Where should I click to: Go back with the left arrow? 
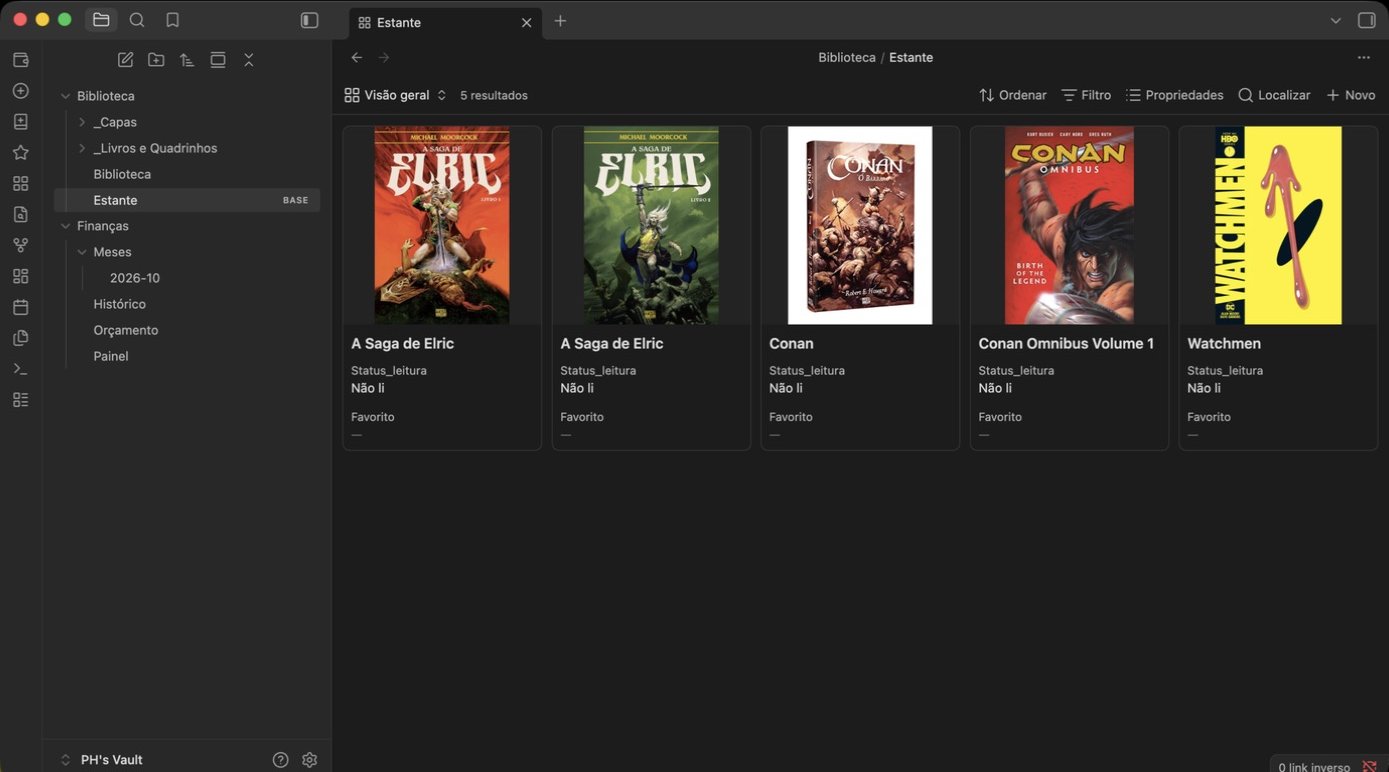(x=357, y=58)
